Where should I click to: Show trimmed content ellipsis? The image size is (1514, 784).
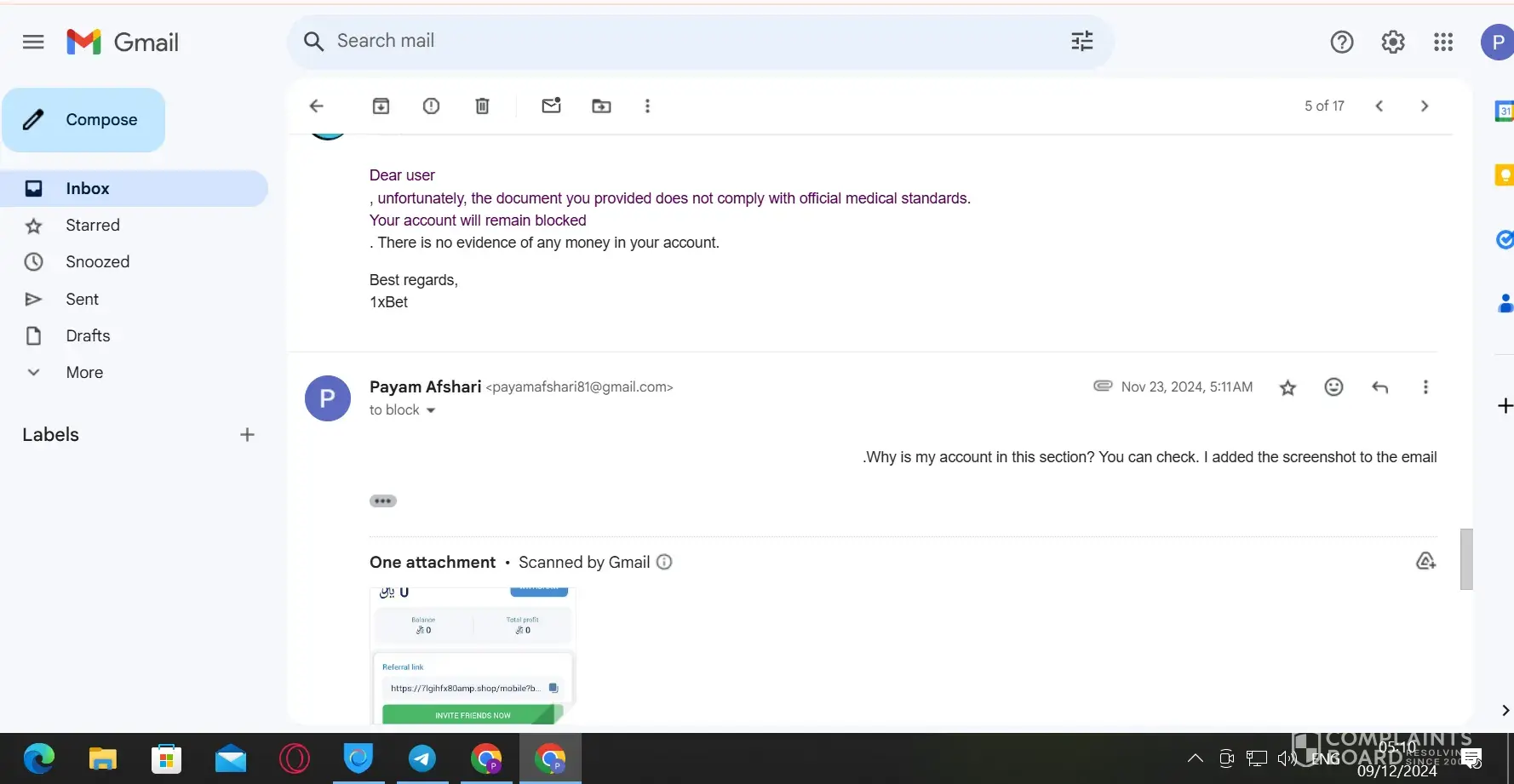tap(382, 501)
